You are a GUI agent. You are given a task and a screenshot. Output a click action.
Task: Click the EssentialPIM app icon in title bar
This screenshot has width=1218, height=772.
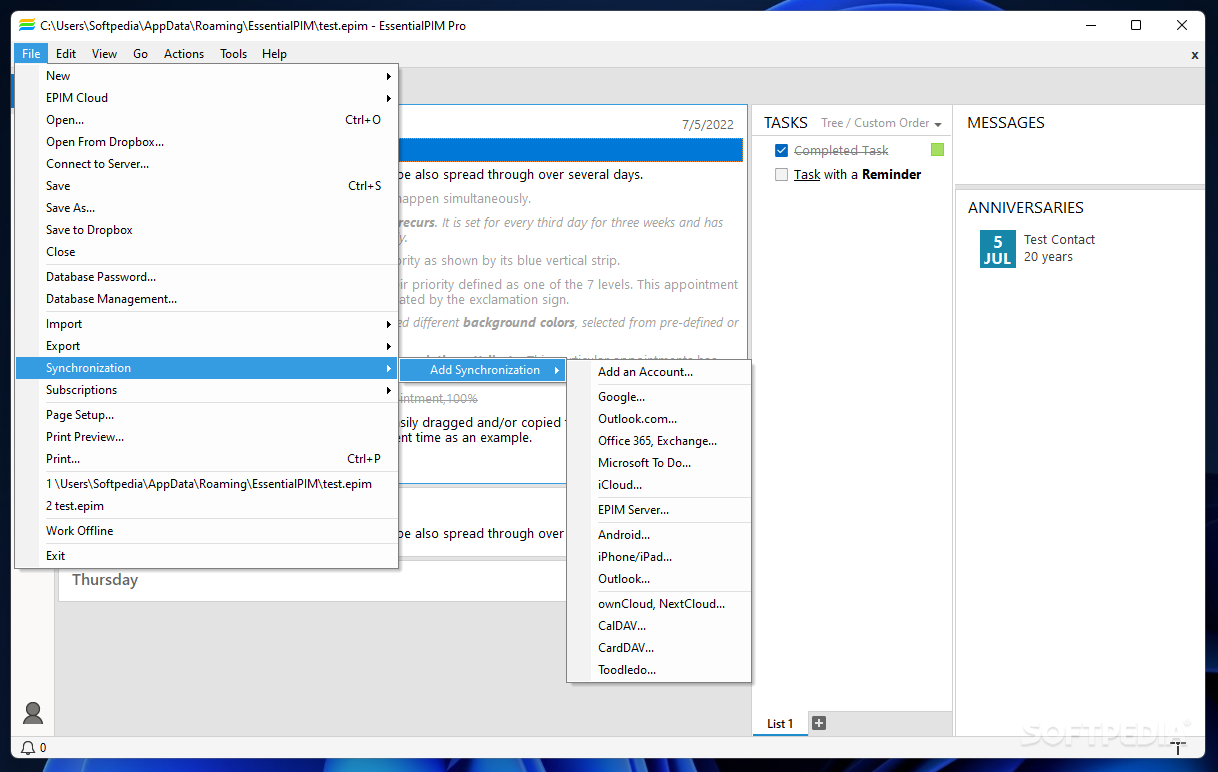pyautogui.click(x=27, y=25)
